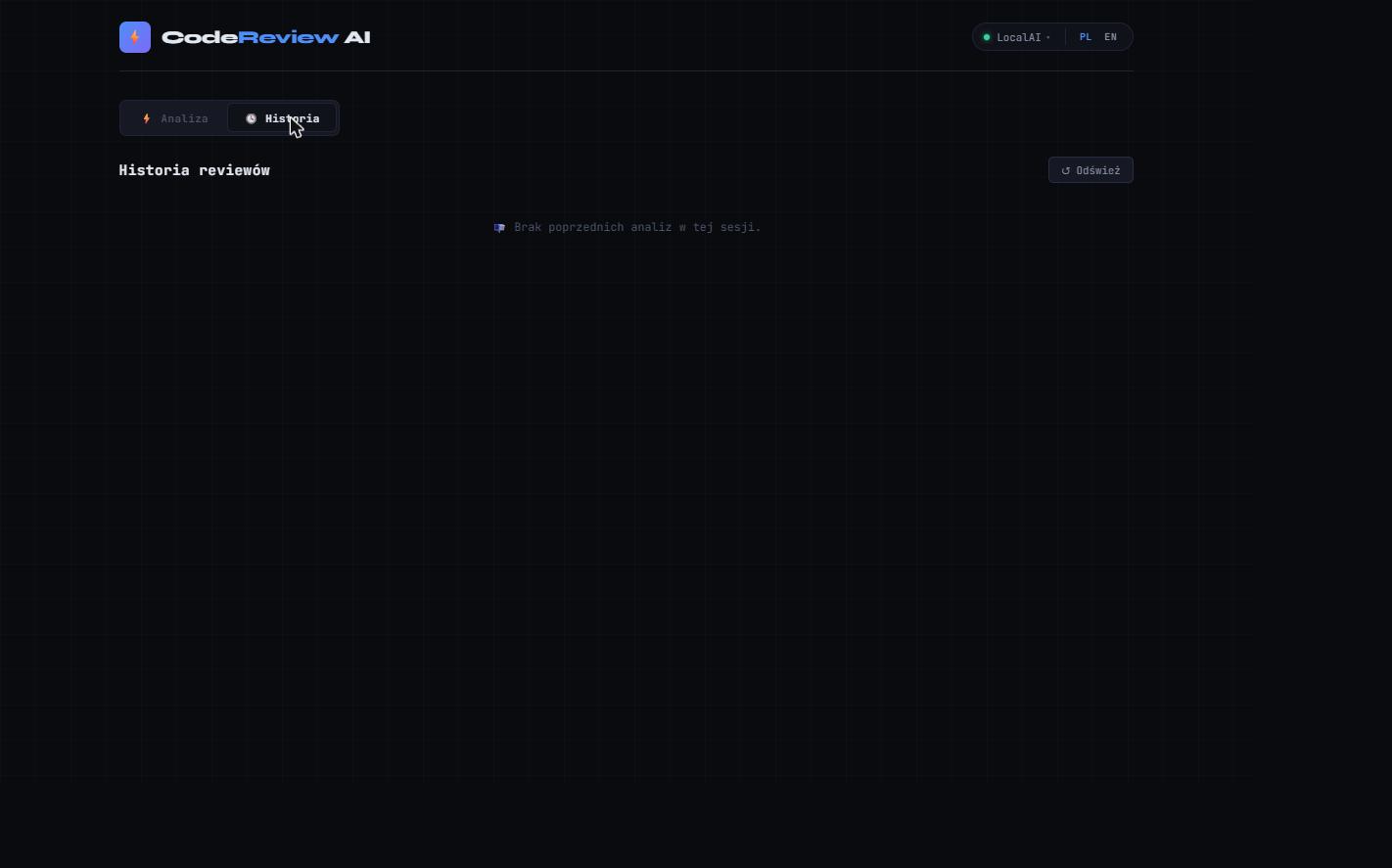
Task: Click the 'Brak poprzednich analiz' message
Action: (x=637, y=227)
